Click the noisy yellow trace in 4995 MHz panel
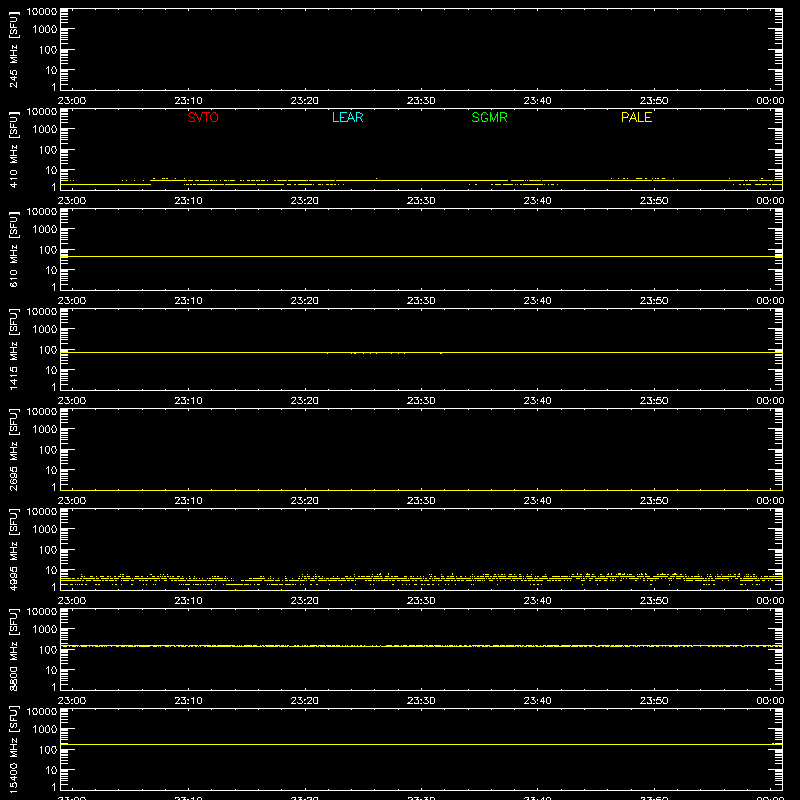The height and width of the screenshot is (800, 800). coord(421,579)
